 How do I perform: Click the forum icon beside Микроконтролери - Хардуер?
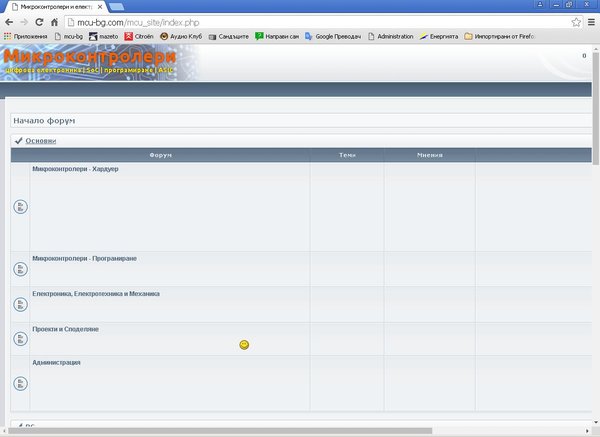click(20, 207)
